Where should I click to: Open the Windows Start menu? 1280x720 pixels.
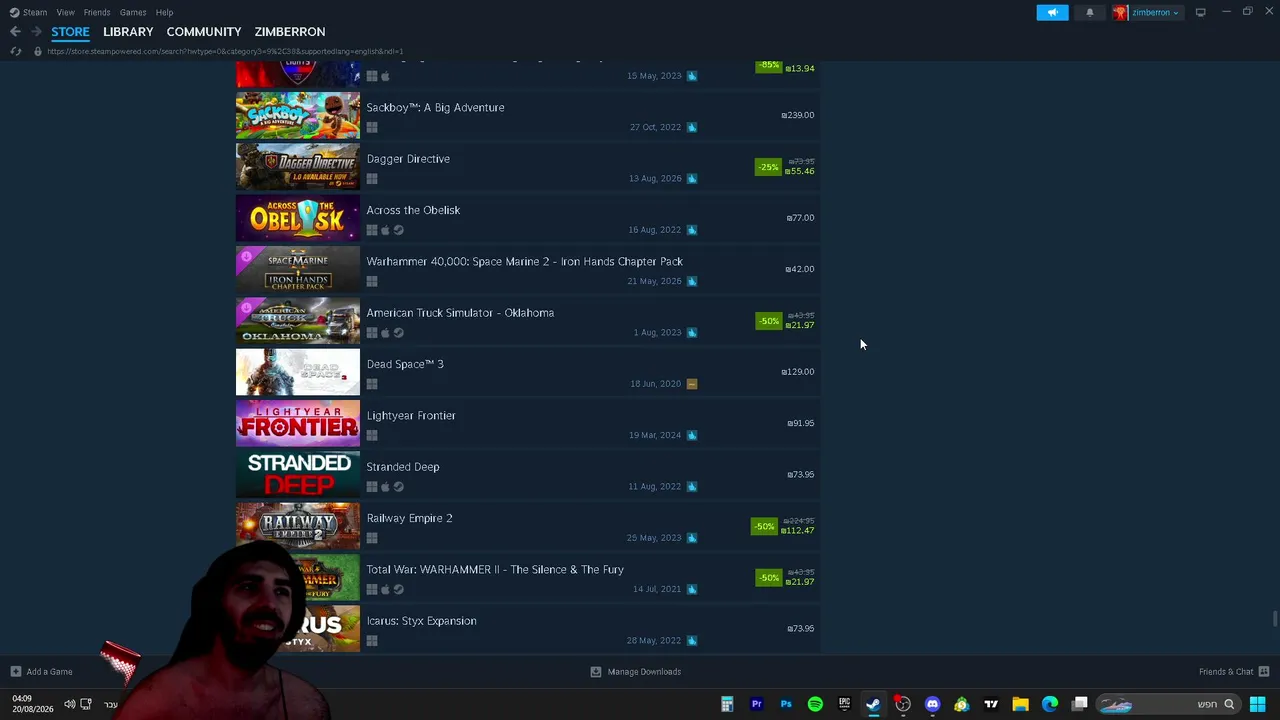[x=1258, y=704]
